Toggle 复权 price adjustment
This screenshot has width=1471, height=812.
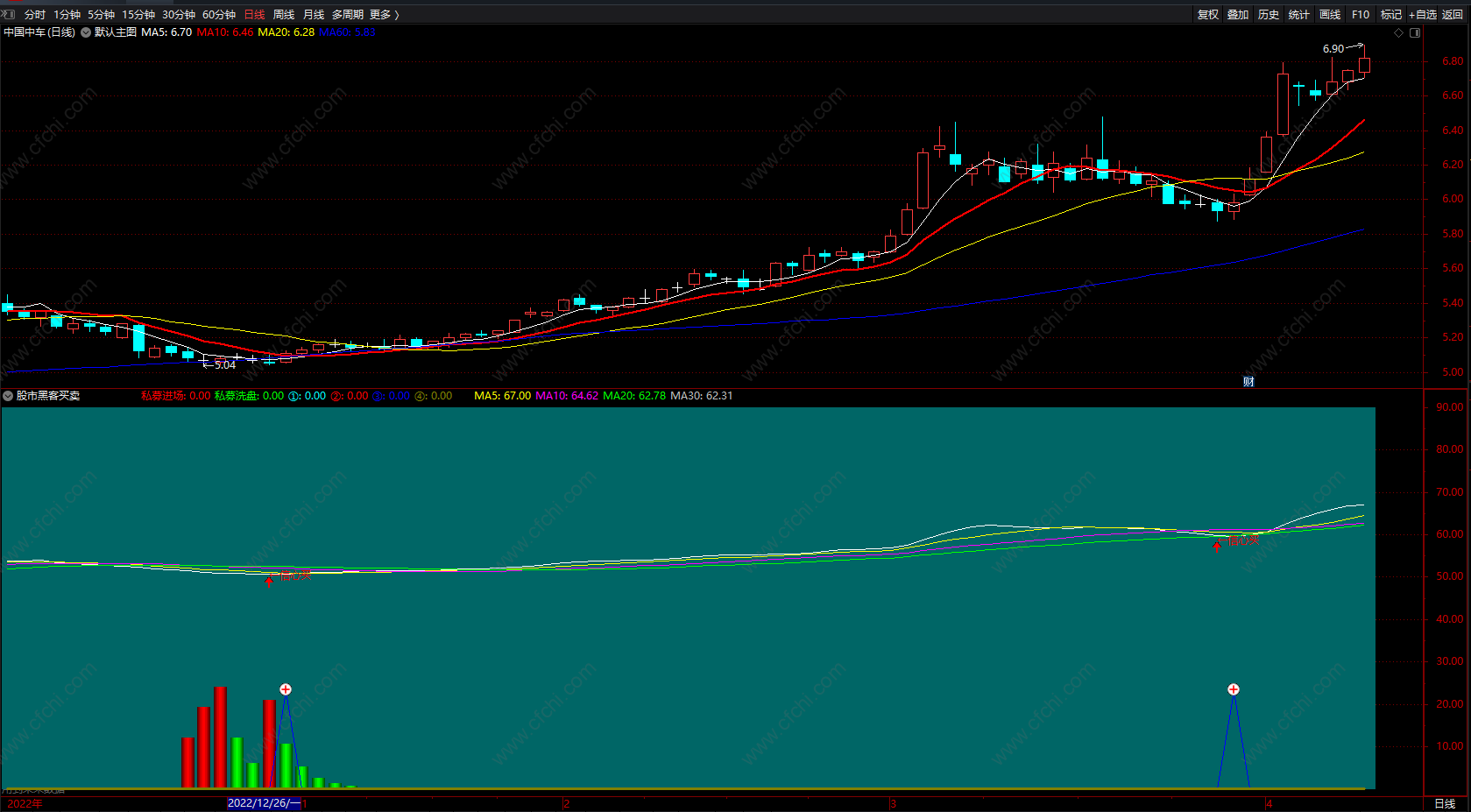pos(1208,15)
